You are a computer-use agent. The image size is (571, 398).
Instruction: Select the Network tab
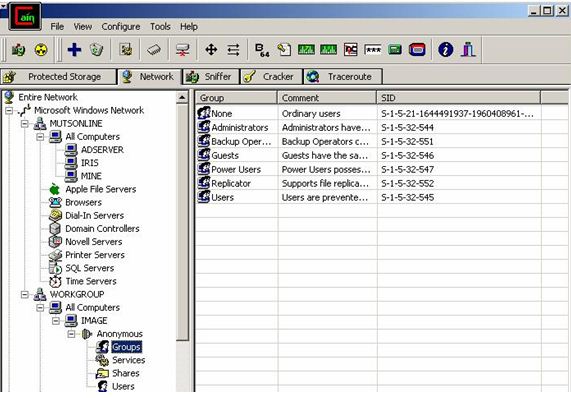tap(149, 77)
